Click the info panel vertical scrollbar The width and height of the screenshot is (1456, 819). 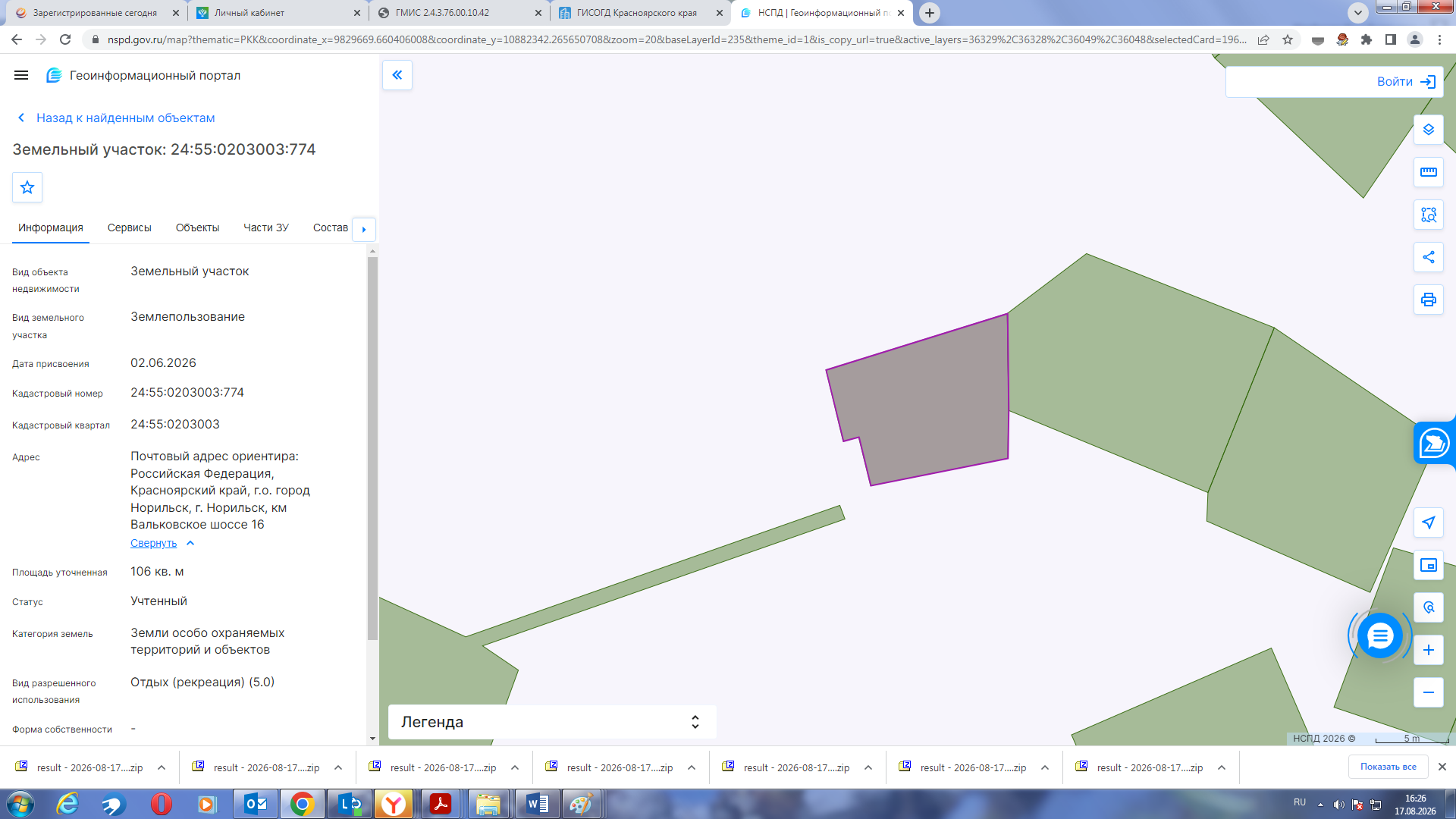tap(372, 448)
